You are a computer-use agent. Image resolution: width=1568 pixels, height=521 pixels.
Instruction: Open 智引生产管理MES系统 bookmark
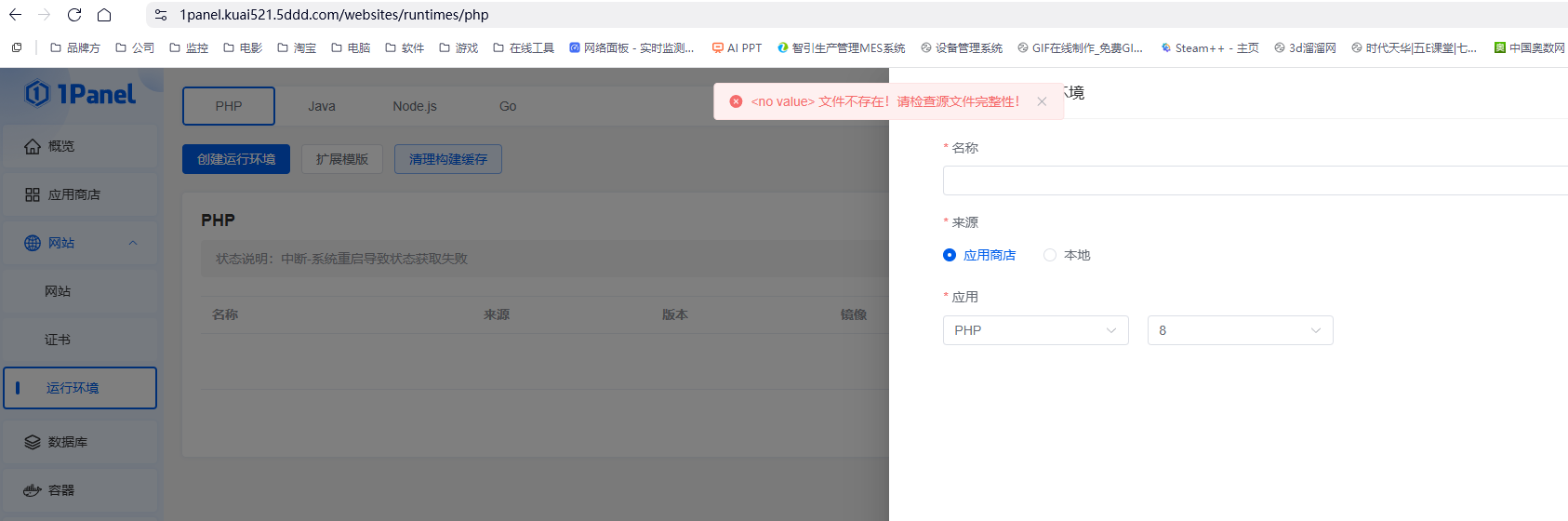pyautogui.click(x=841, y=47)
